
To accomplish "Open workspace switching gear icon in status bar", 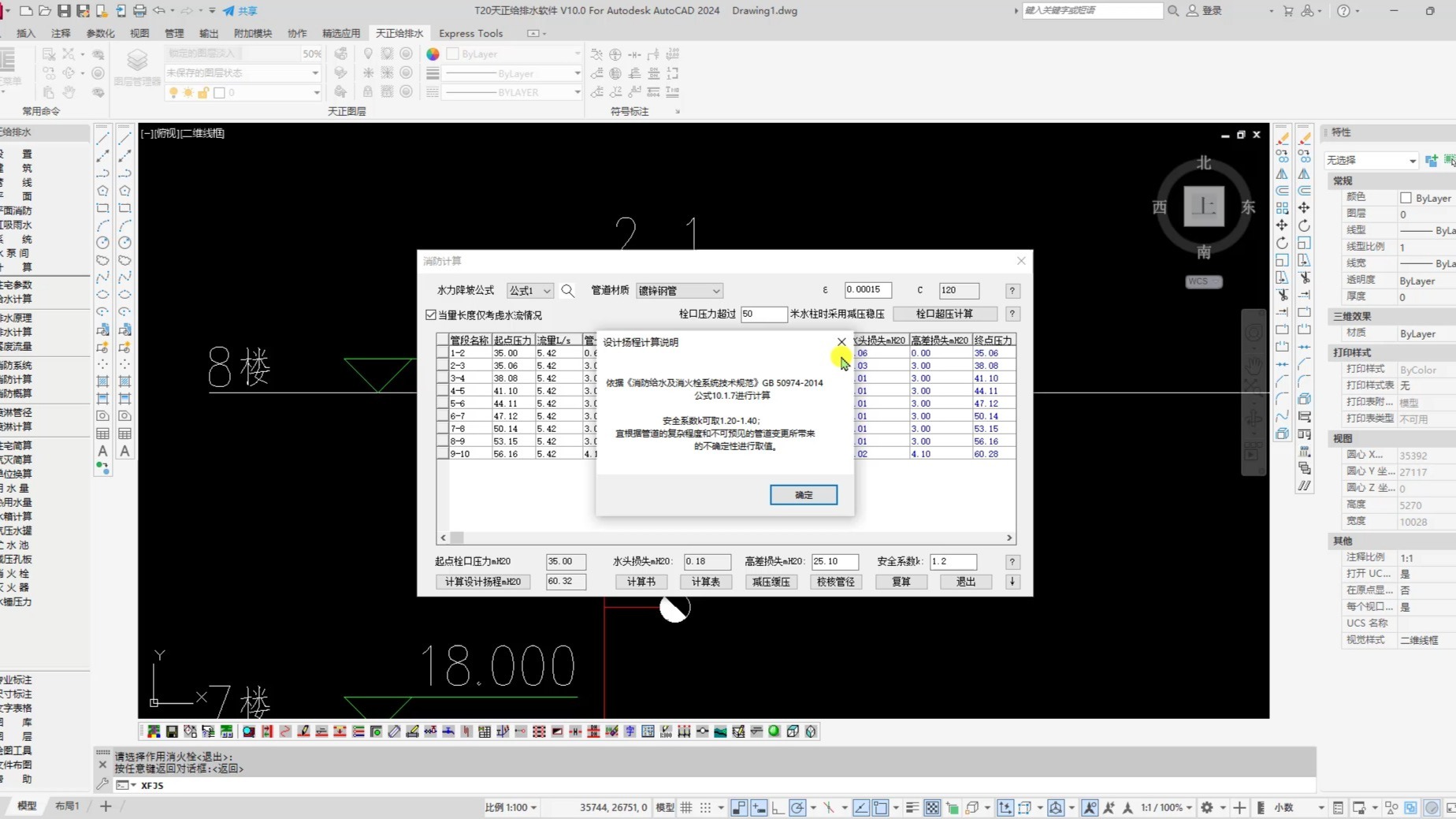I will pyautogui.click(x=1206, y=807).
